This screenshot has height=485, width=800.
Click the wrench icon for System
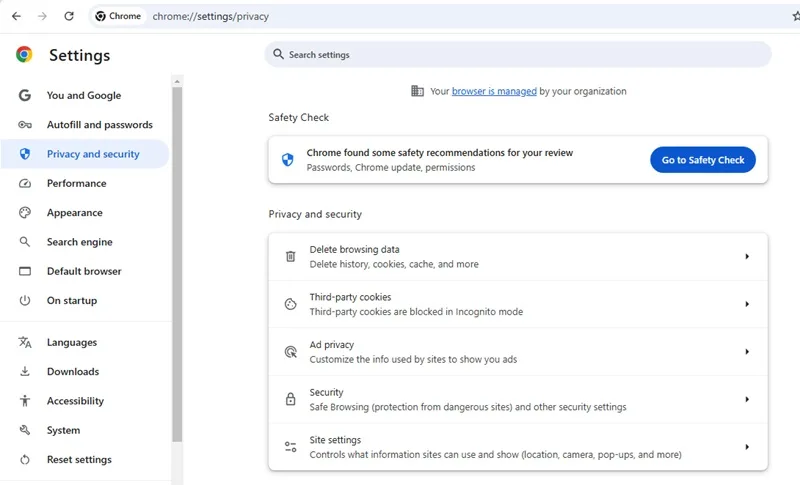(25, 430)
